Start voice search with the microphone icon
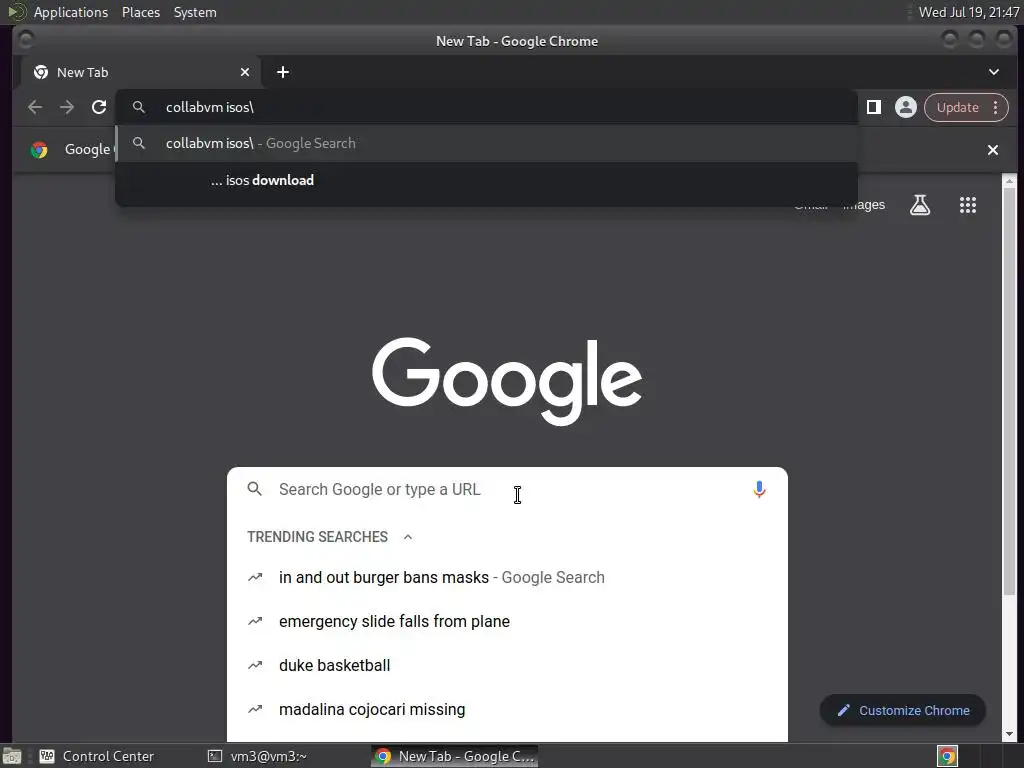 (759, 489)
